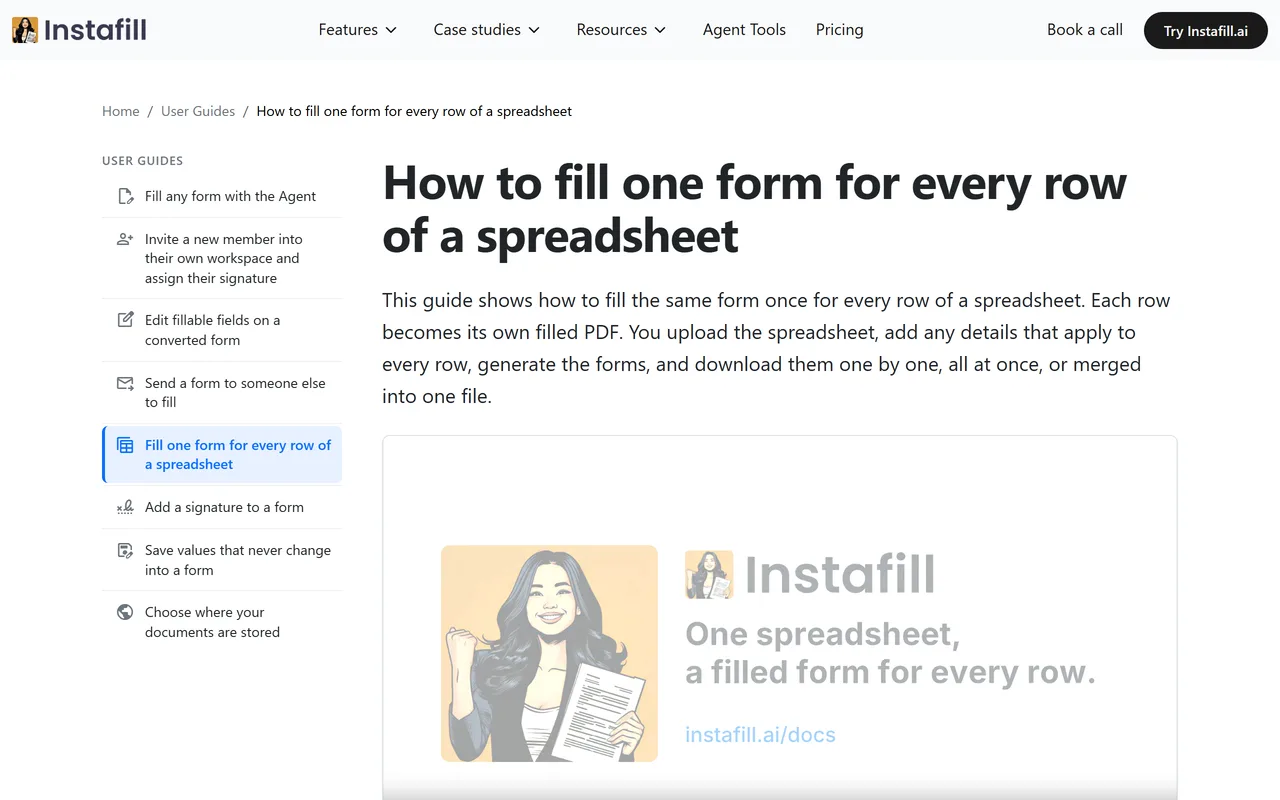Viewport: 1280px width, 800px height.
Task: Go to Home in the breadcrumb
Action: click(121, 111)
